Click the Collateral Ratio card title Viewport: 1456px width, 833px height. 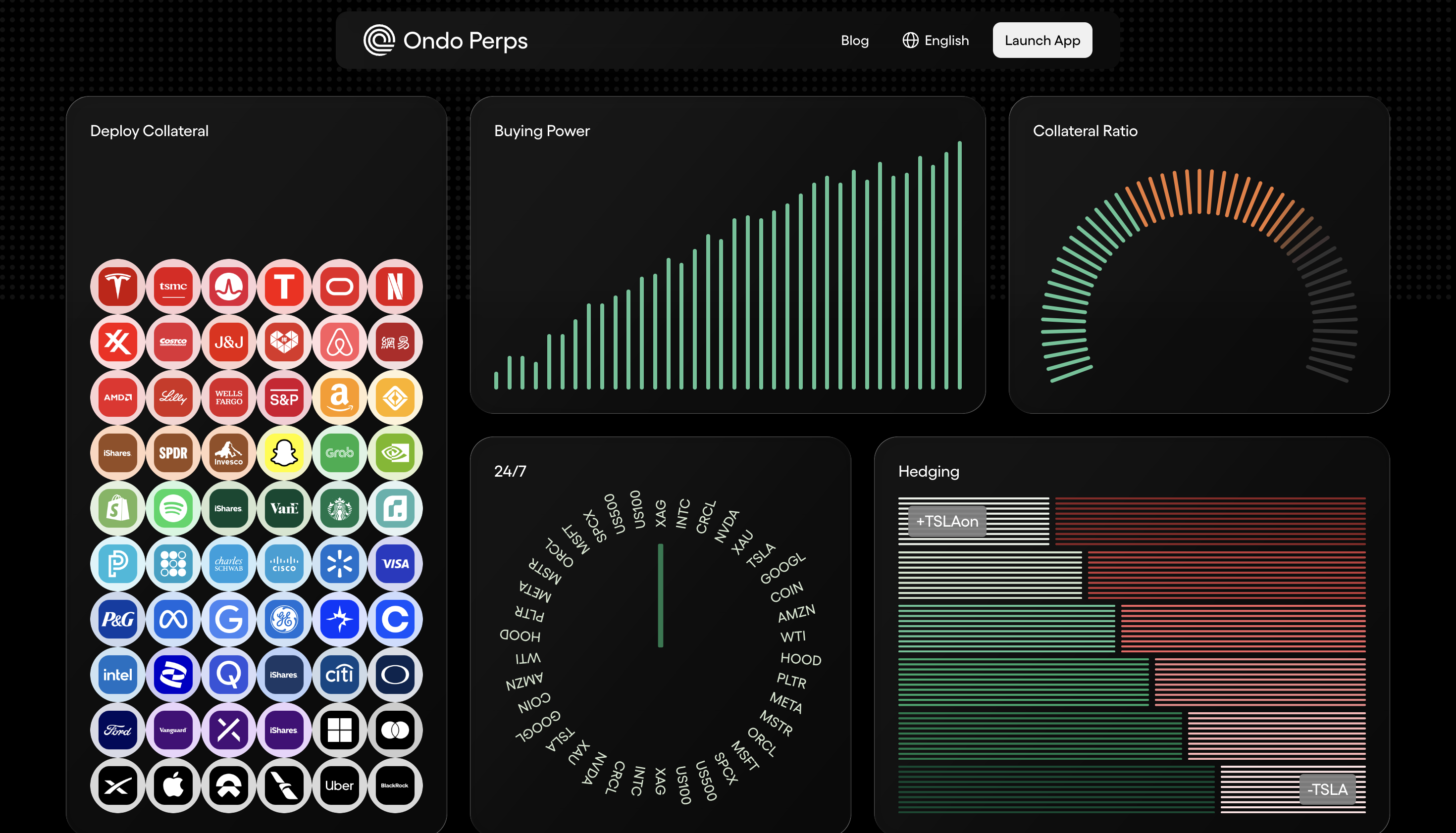tap(1085, 131)
